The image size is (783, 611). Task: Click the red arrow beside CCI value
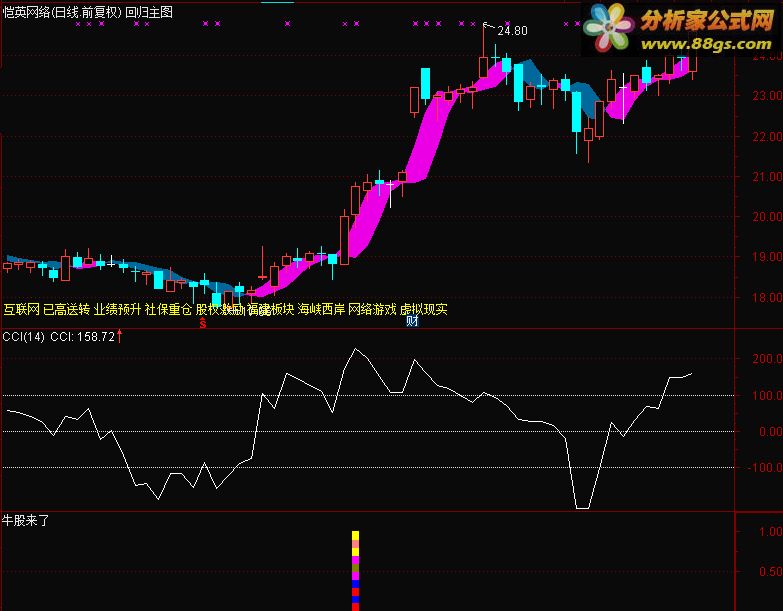point(119,336)
